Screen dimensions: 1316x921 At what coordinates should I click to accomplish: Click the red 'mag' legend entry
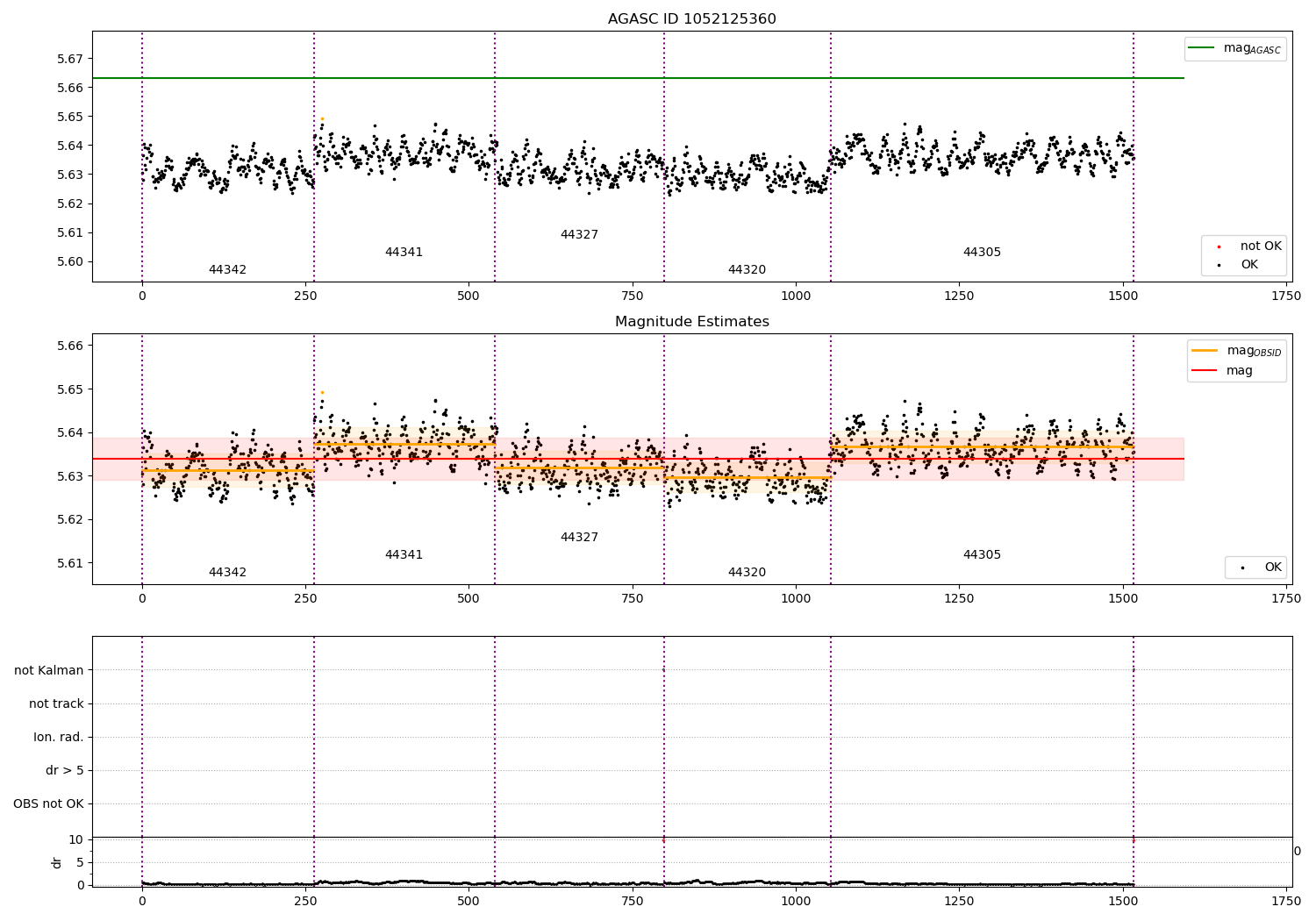1222,371
